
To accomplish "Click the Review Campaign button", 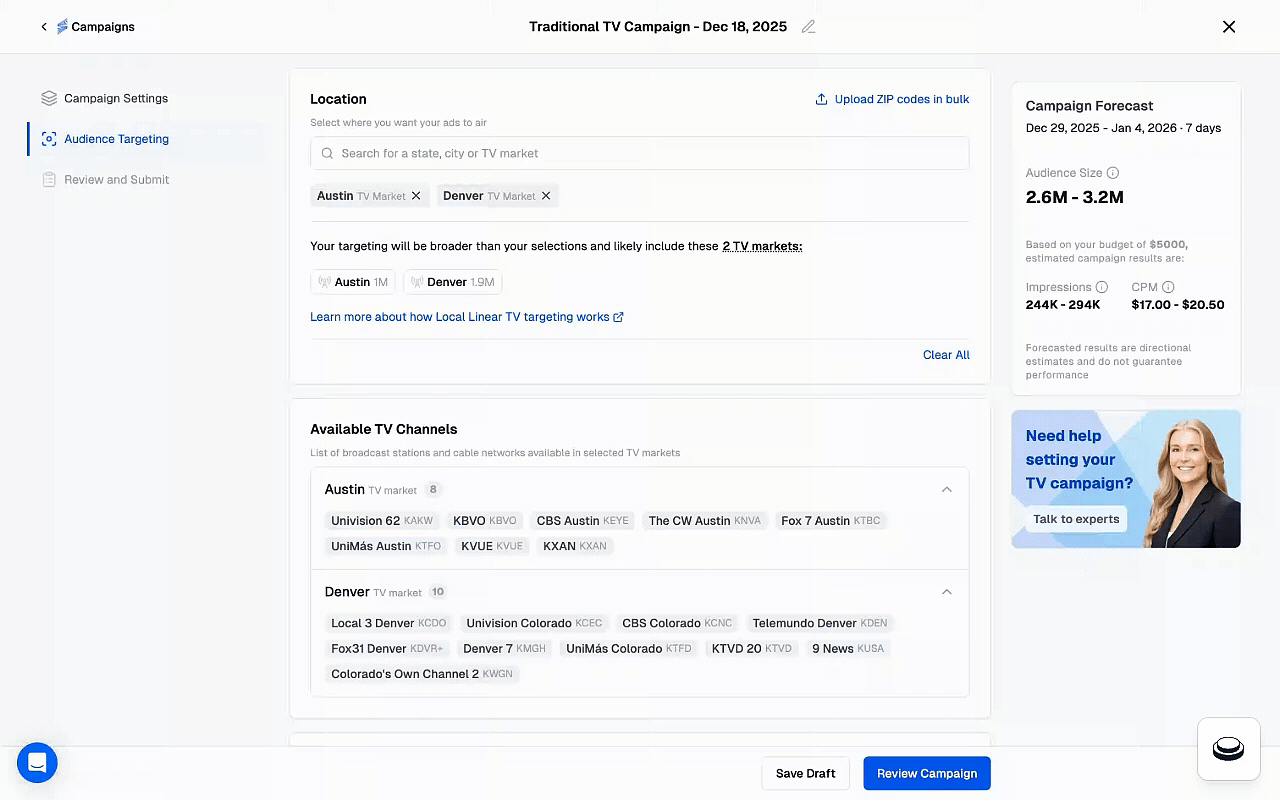I will pyautogui.click(x=927, y=773).
